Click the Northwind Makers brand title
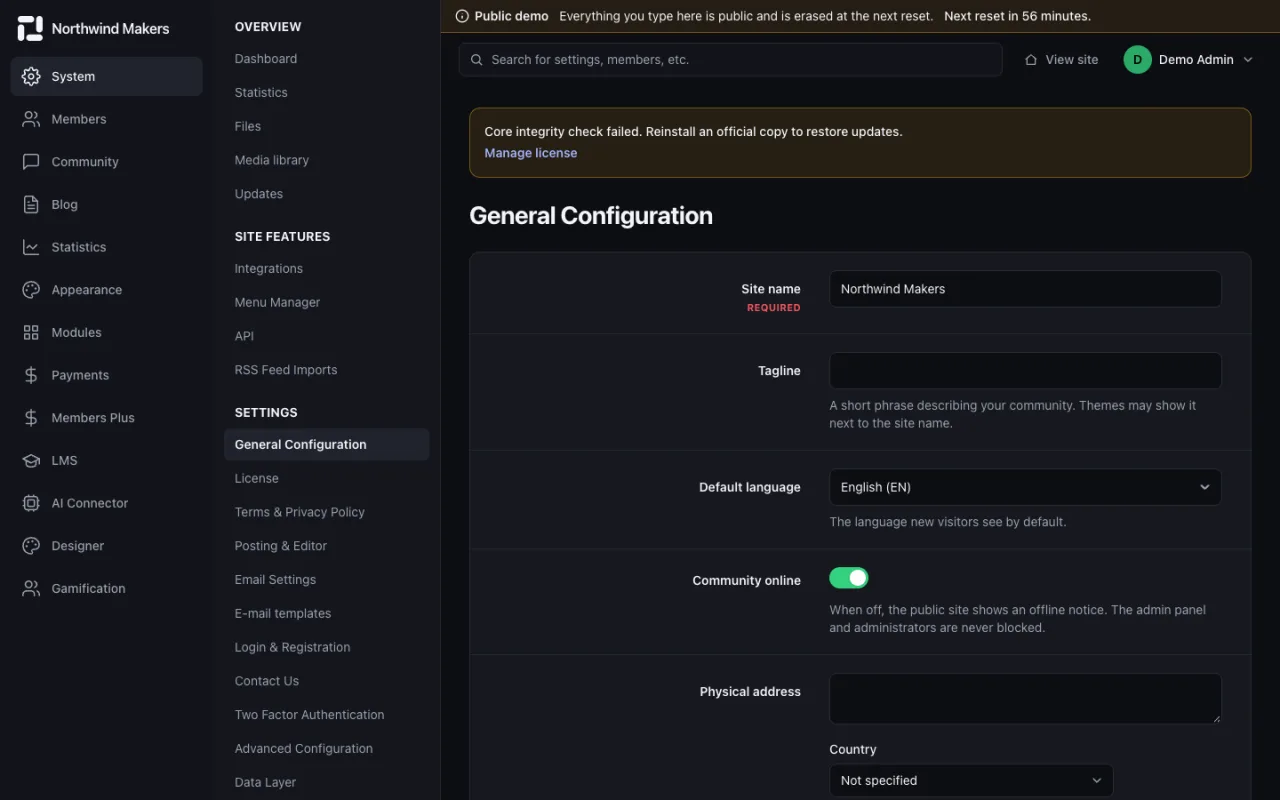Viewport: 1280px width, 800px height. (x=111, y=29)
